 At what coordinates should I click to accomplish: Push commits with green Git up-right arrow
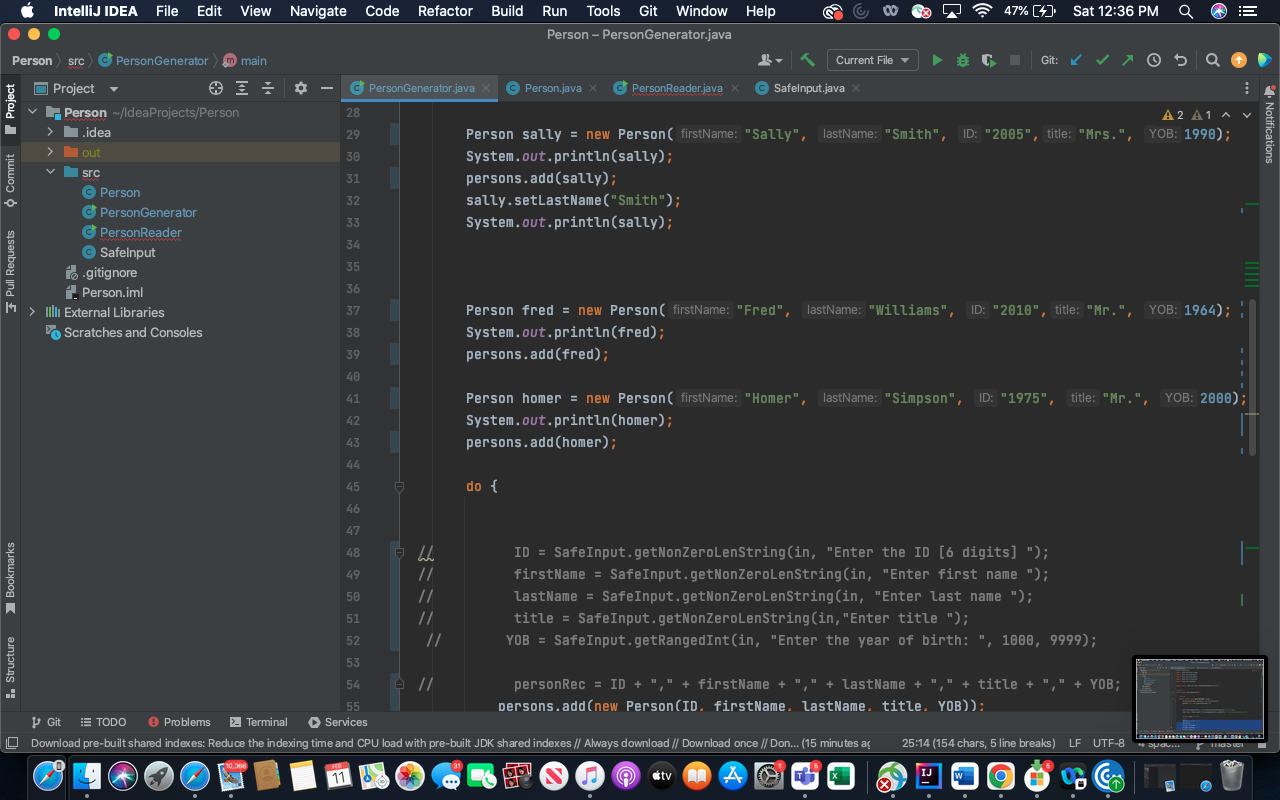tap(1128, 60)
